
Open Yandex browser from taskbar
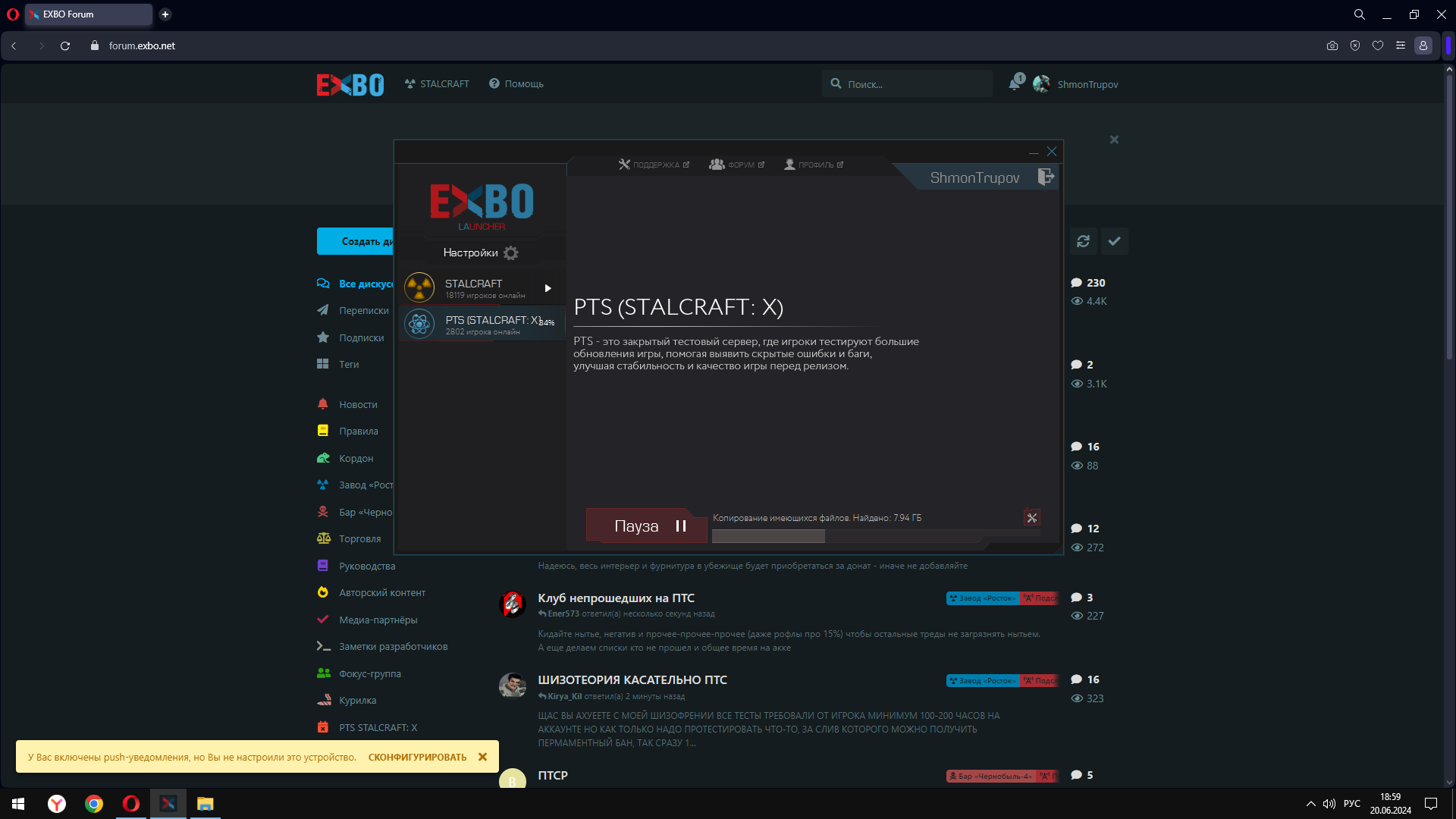[x=57, y=804]
